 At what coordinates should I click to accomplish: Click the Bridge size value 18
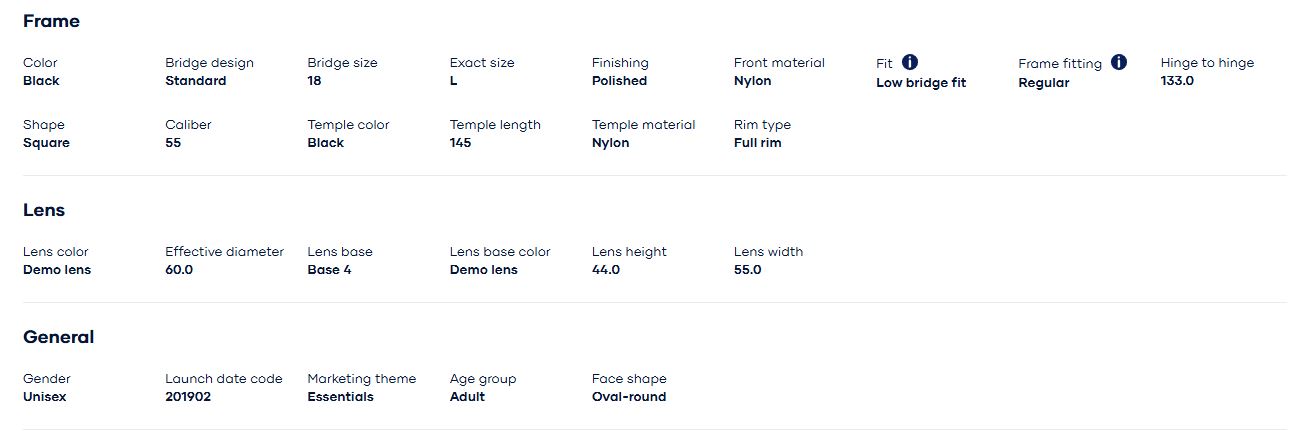(x=314, y=81)
